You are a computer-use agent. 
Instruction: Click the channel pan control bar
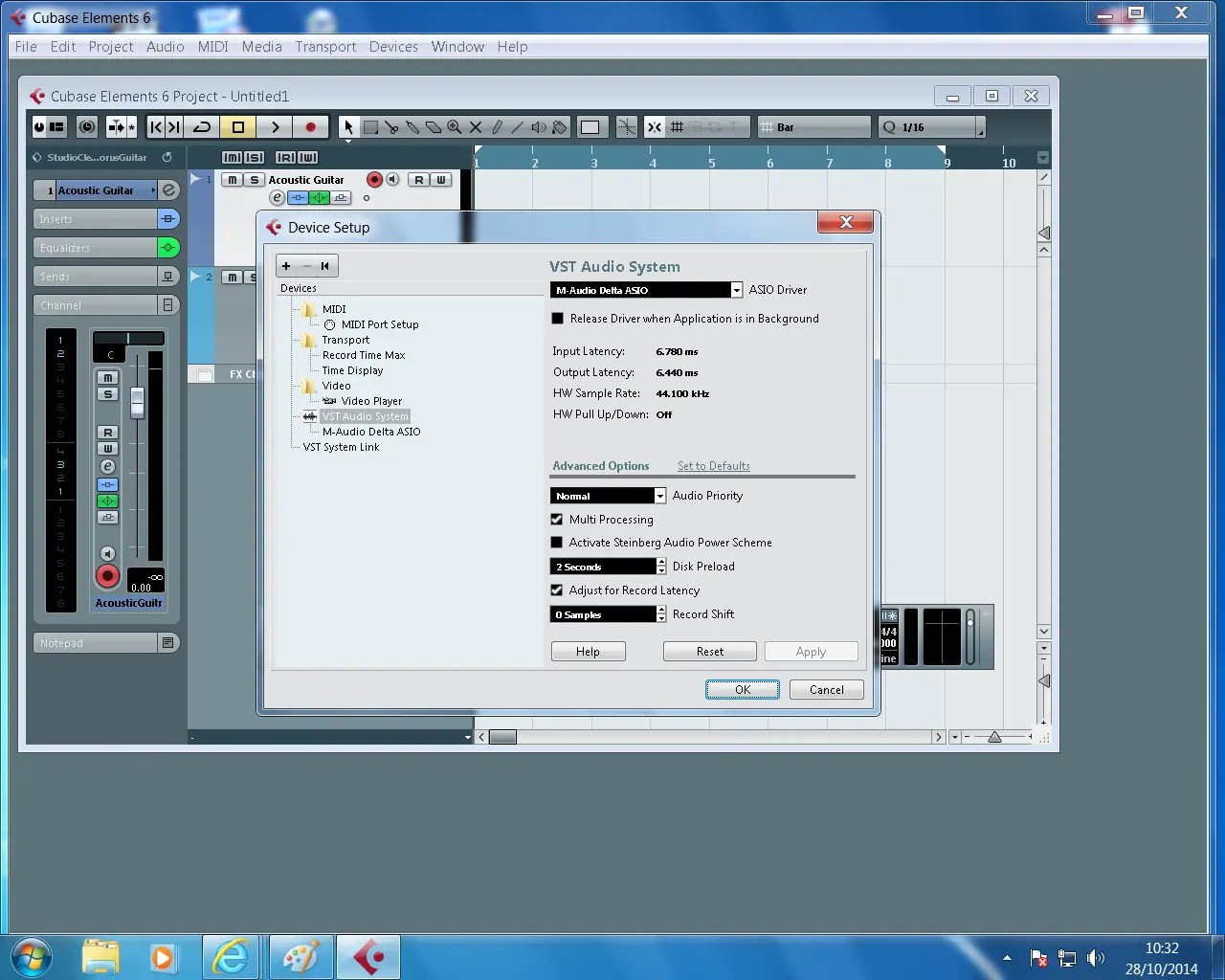[128, 339]
